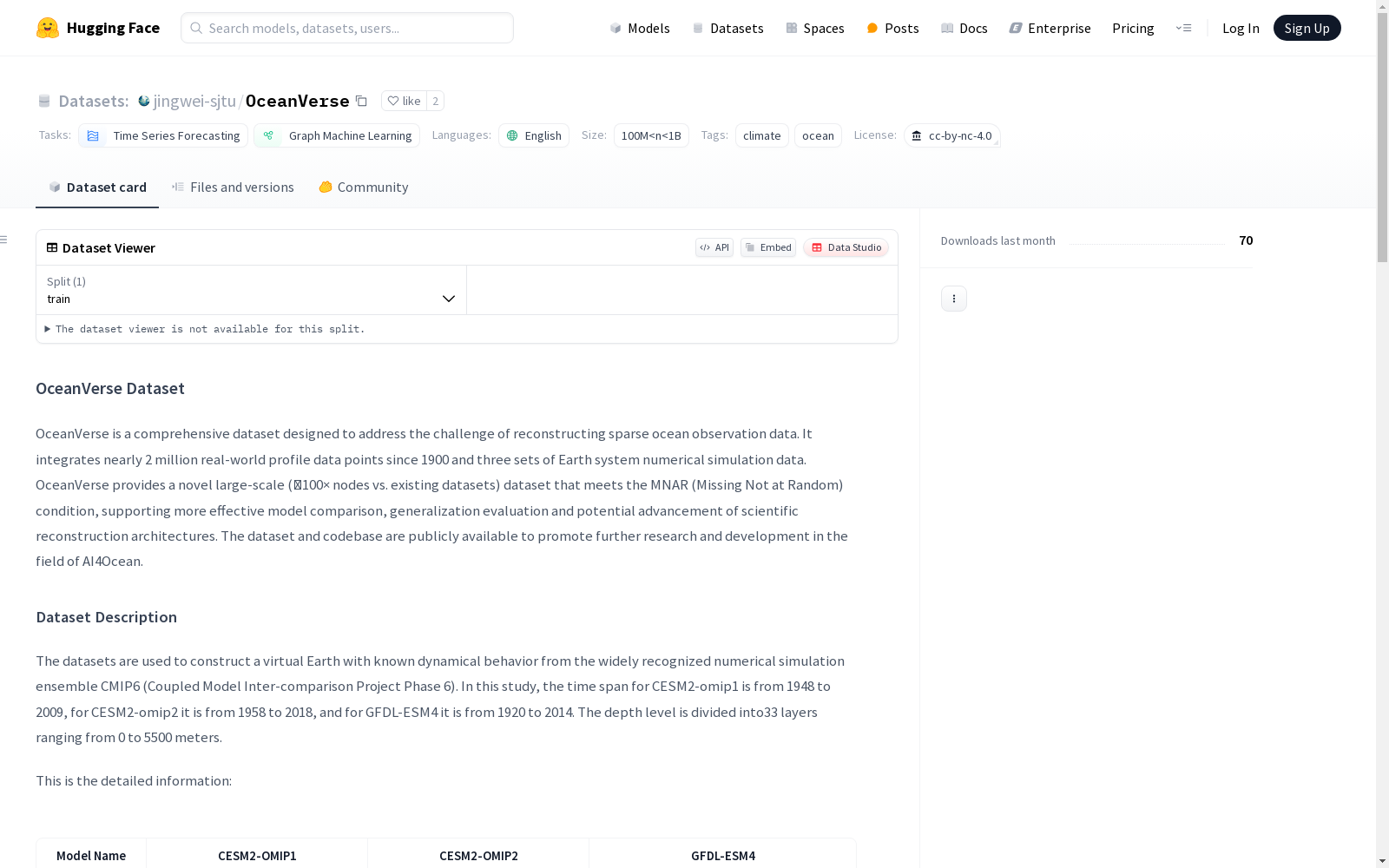The height and width of the screenshot is (868, 1389).
Task: Open the Split train dropdown
Action: click(x=252, y=290)
